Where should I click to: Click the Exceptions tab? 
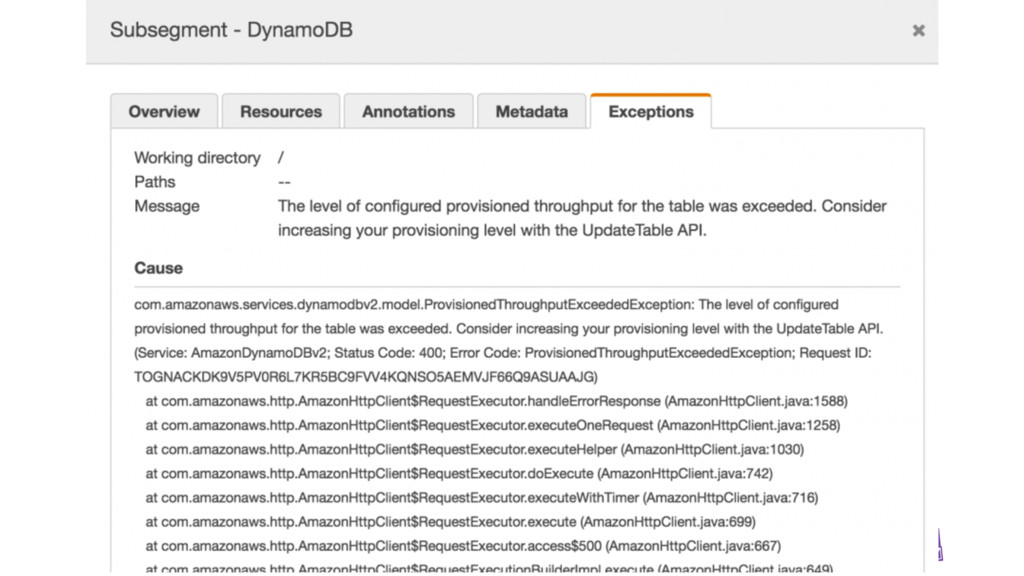click(x=650, y=112)
